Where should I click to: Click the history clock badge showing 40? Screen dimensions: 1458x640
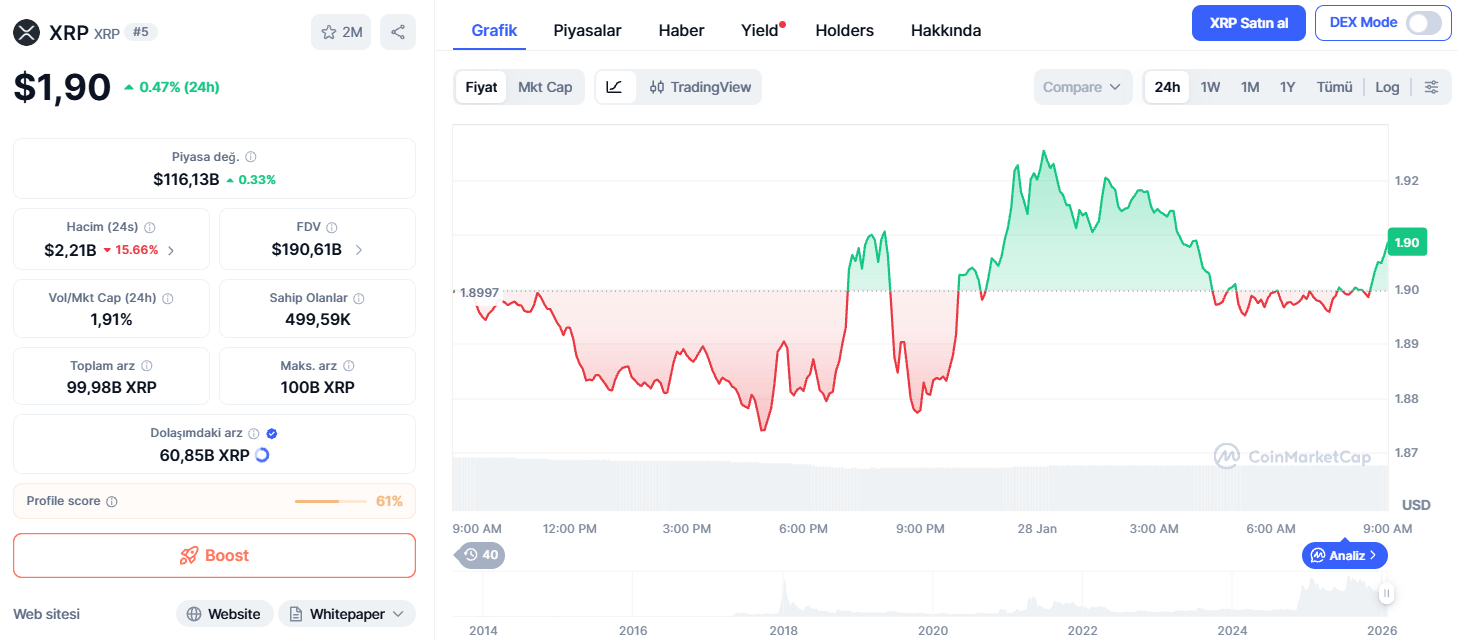(x=481, y=554)
